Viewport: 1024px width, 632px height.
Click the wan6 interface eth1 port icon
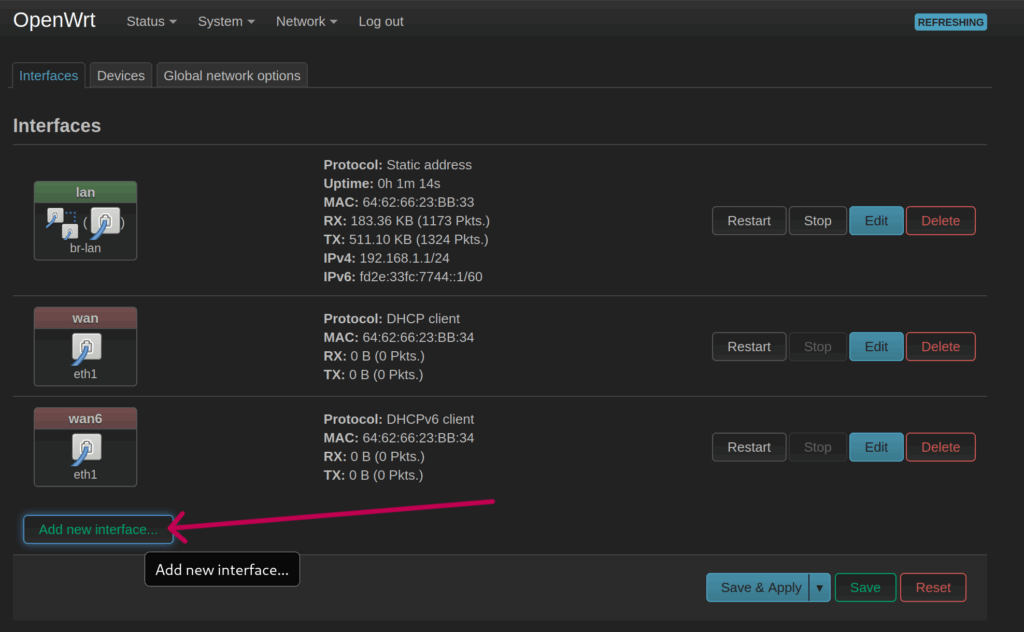86,448
